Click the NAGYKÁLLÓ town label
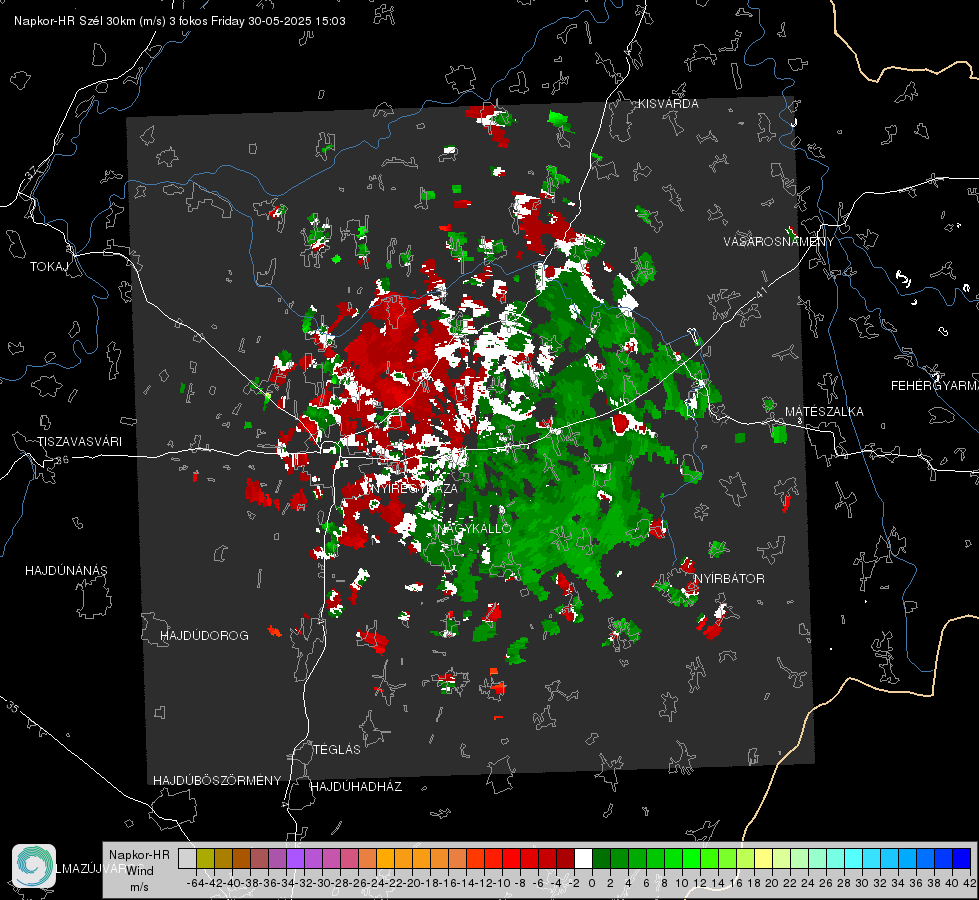The image size is (979, 900). pos(474,528)
